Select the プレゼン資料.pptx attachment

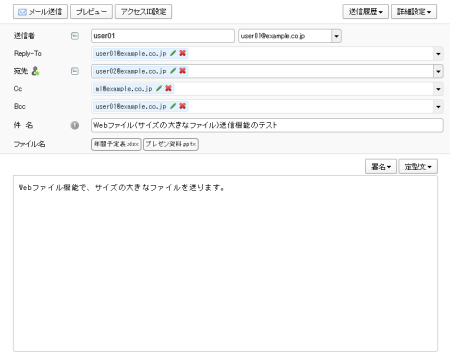tap(171, 144)
